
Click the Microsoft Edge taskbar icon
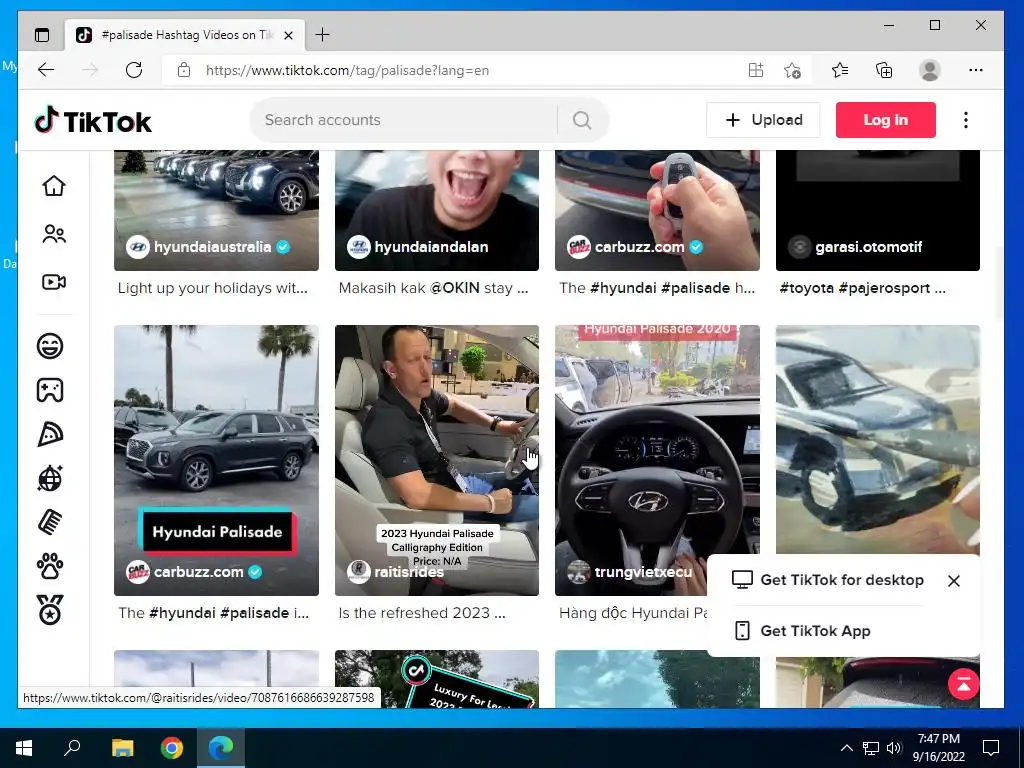pyautogui.click(x=221, y=748)
